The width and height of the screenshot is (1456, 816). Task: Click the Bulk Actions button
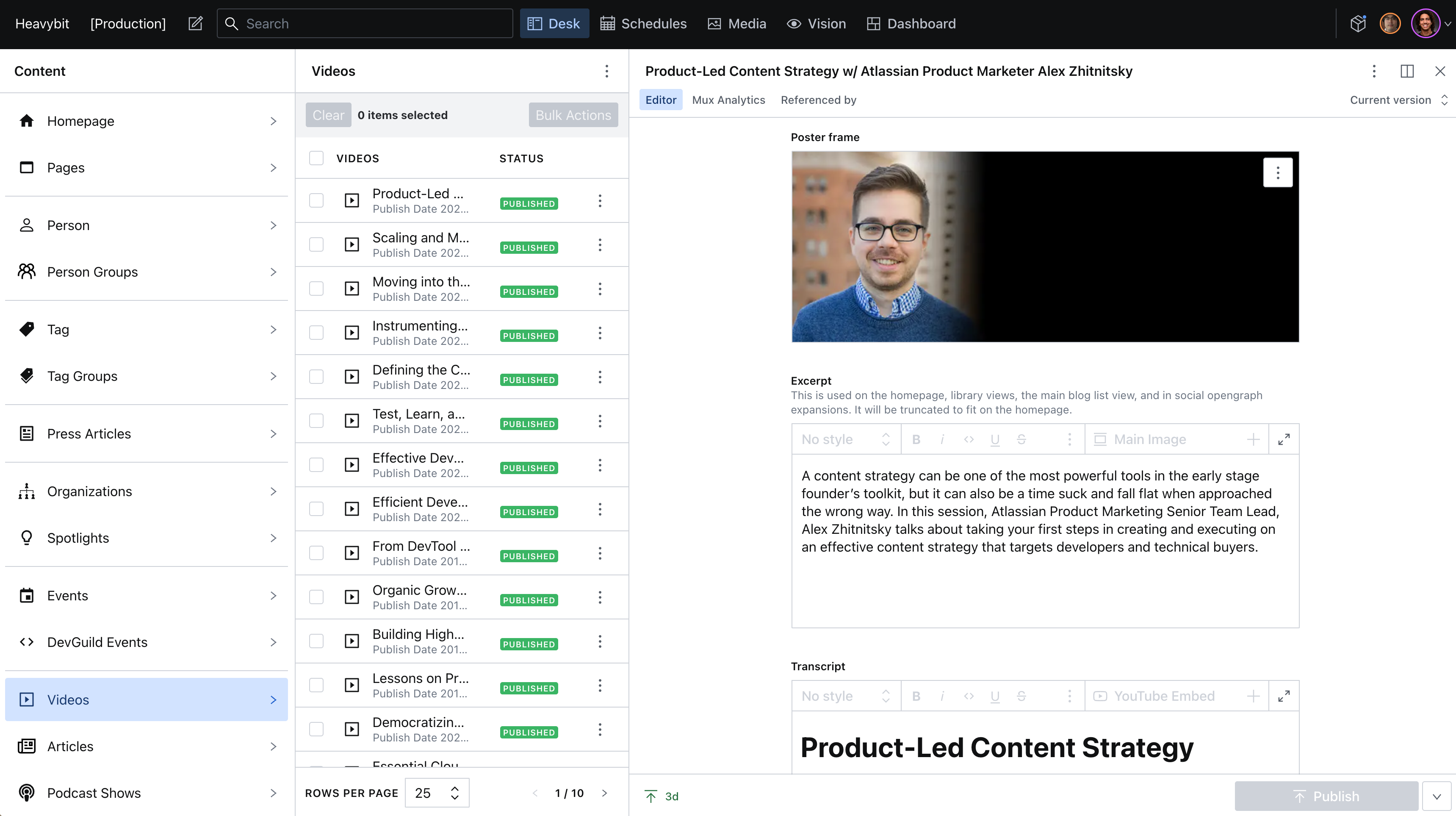click(573, 115)
